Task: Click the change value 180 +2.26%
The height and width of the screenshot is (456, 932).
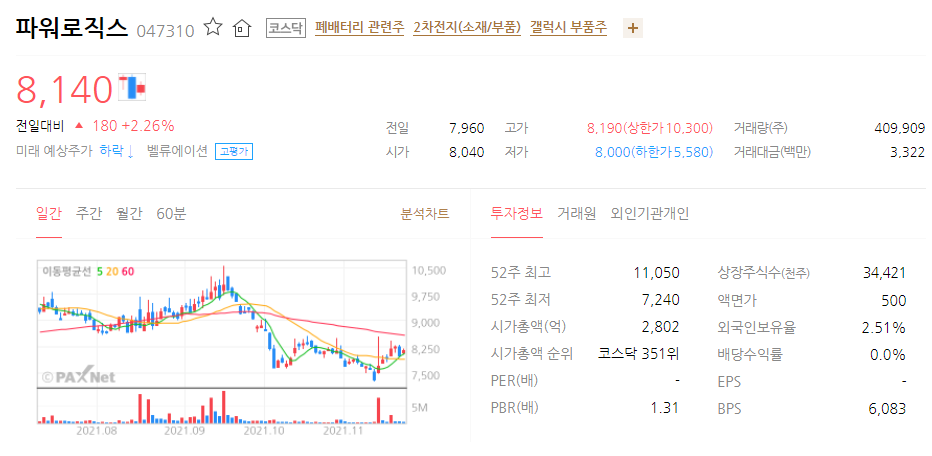Action: pyautogui.click(x=133, y=126)
